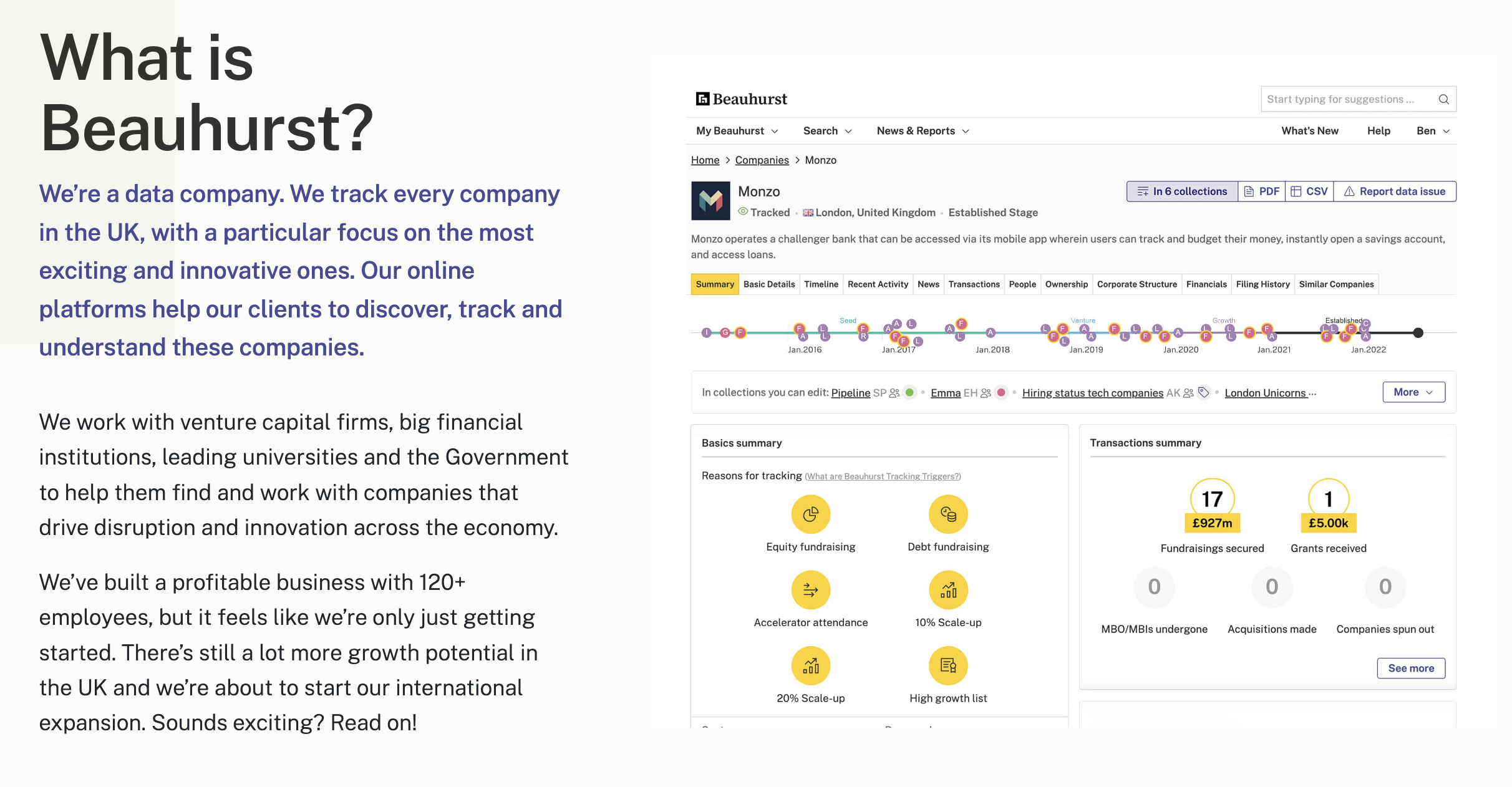Click the final black timeline marker
Image resolution: width=1512 pixels, height=787 pixels.
coord(1418,333)
